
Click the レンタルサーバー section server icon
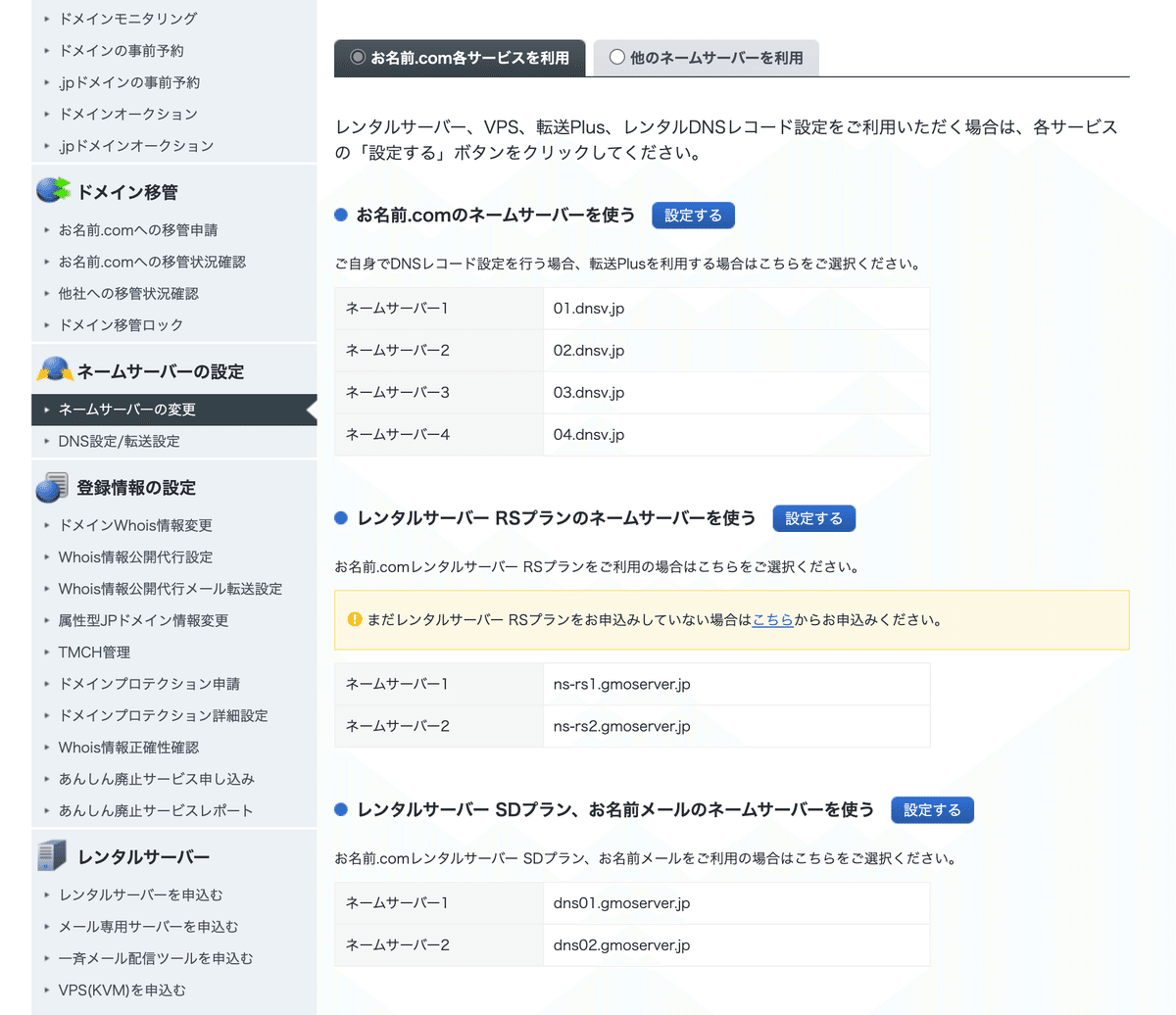coord(53,855)
